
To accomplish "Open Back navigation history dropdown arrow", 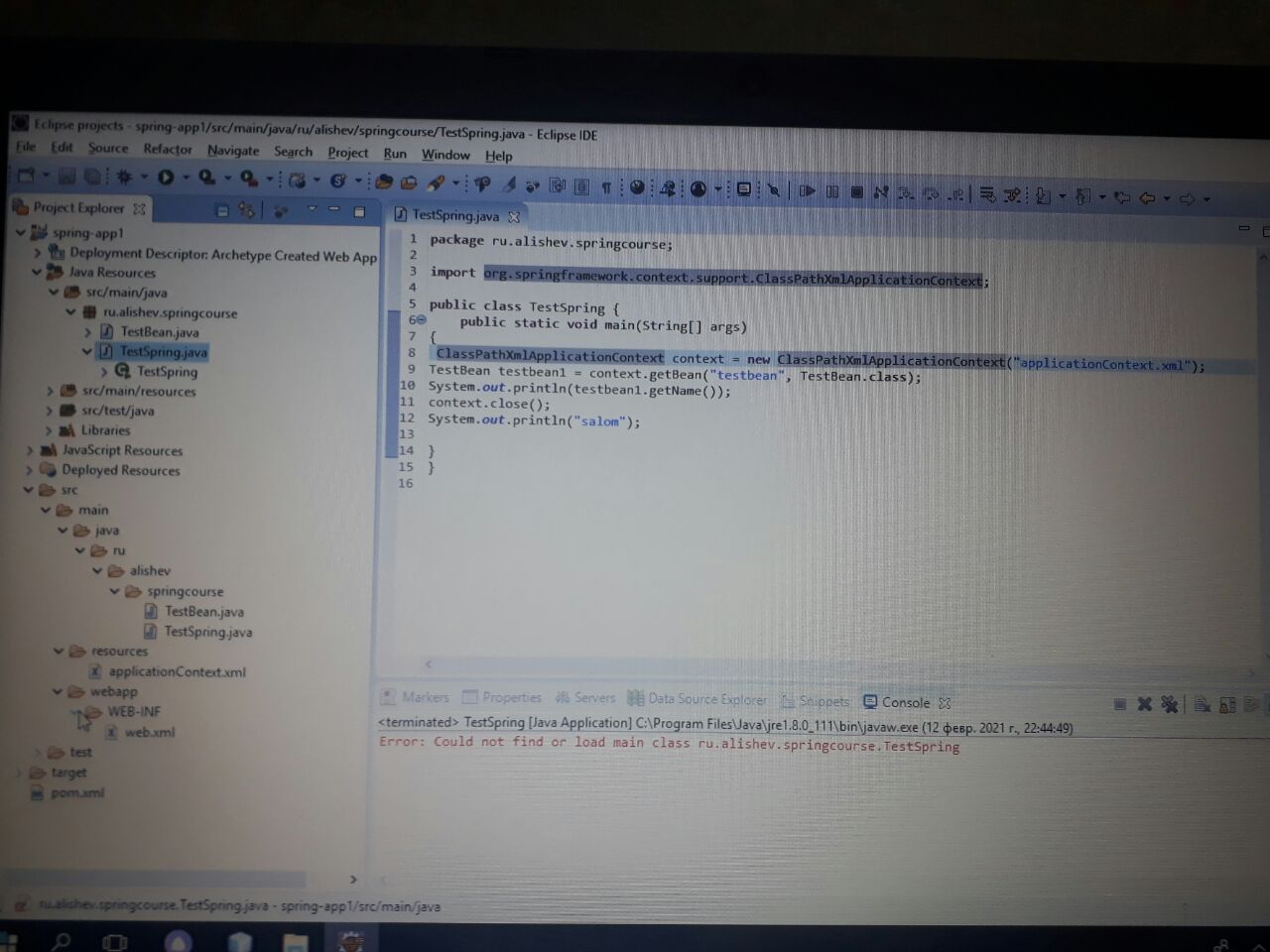I will tap(1167, 198).
